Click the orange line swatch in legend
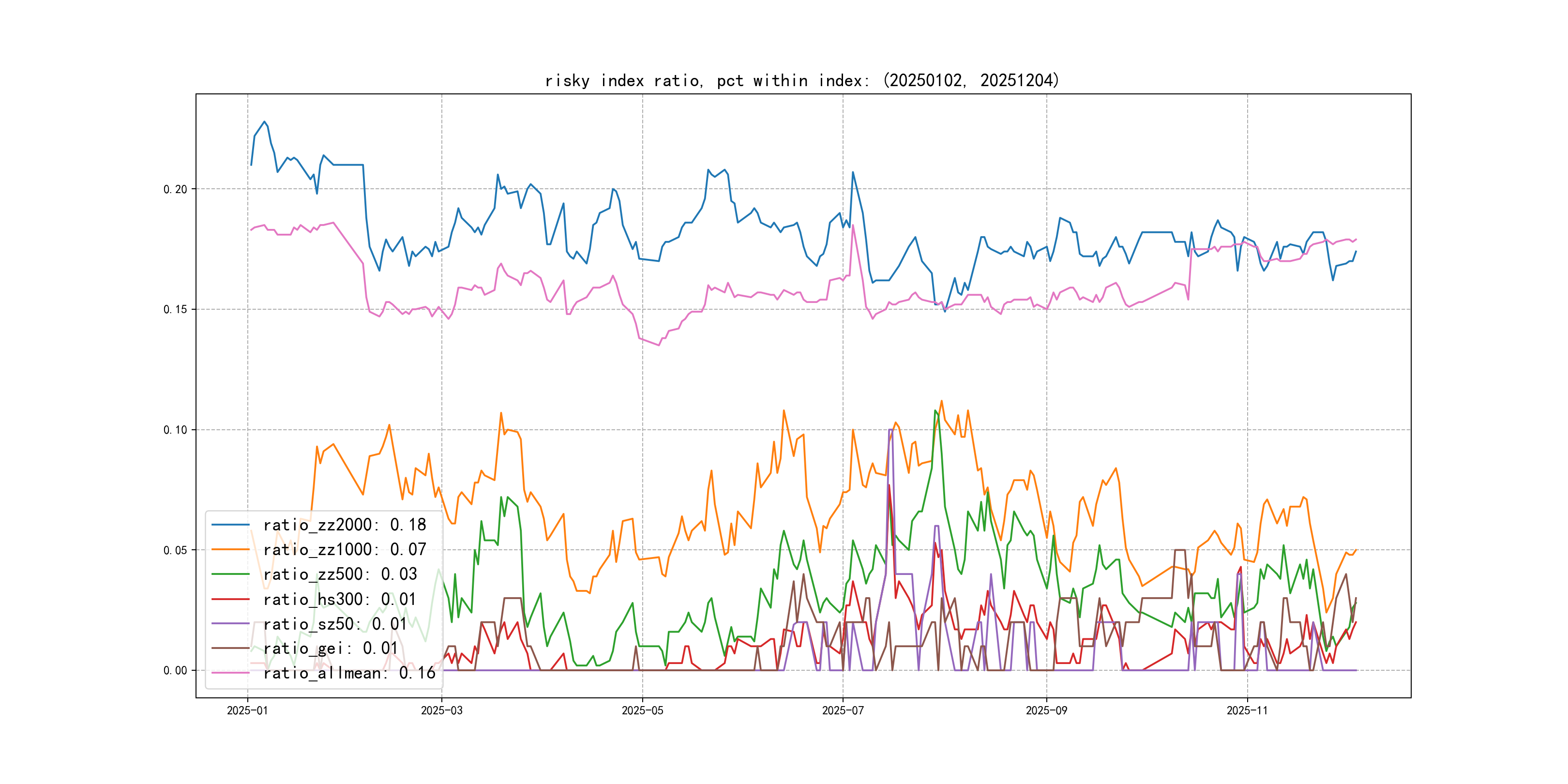The height and width of the screenshot is (784, 1568). tap(230, 550)
